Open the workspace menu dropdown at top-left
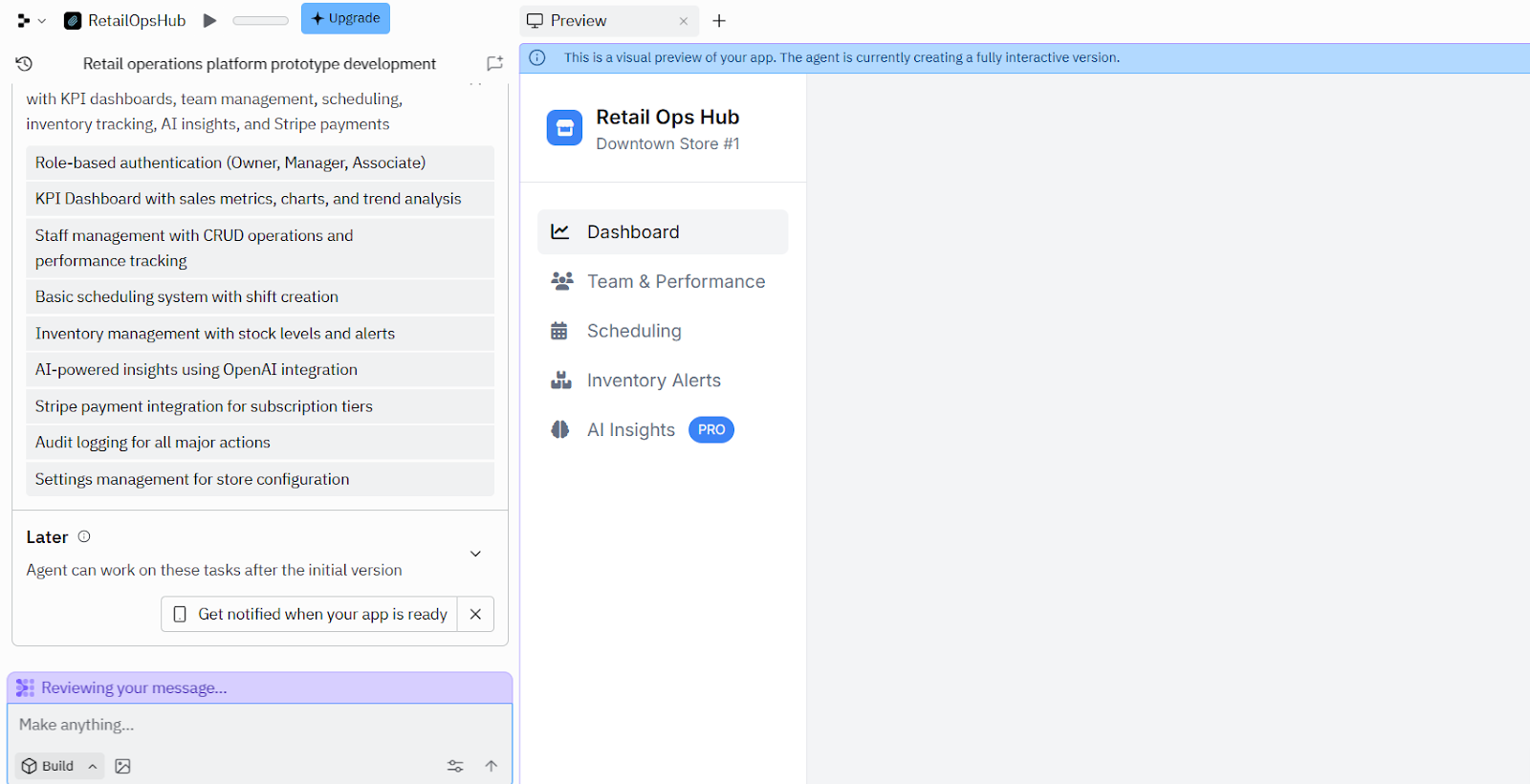Image resolution: width=1530 pixels, height=784 pixels. [x=31, y=21]
